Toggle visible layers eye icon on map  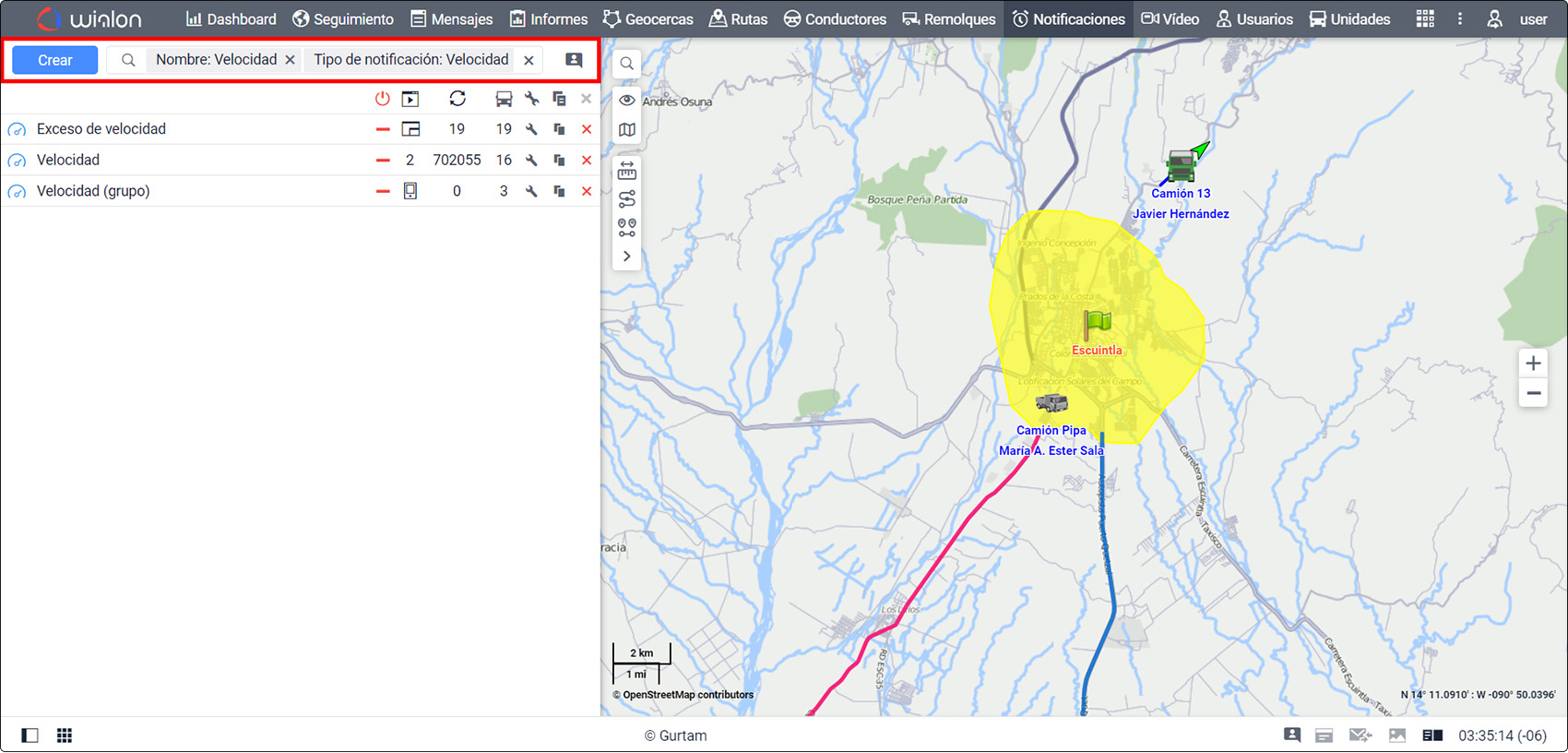(627, 101)
